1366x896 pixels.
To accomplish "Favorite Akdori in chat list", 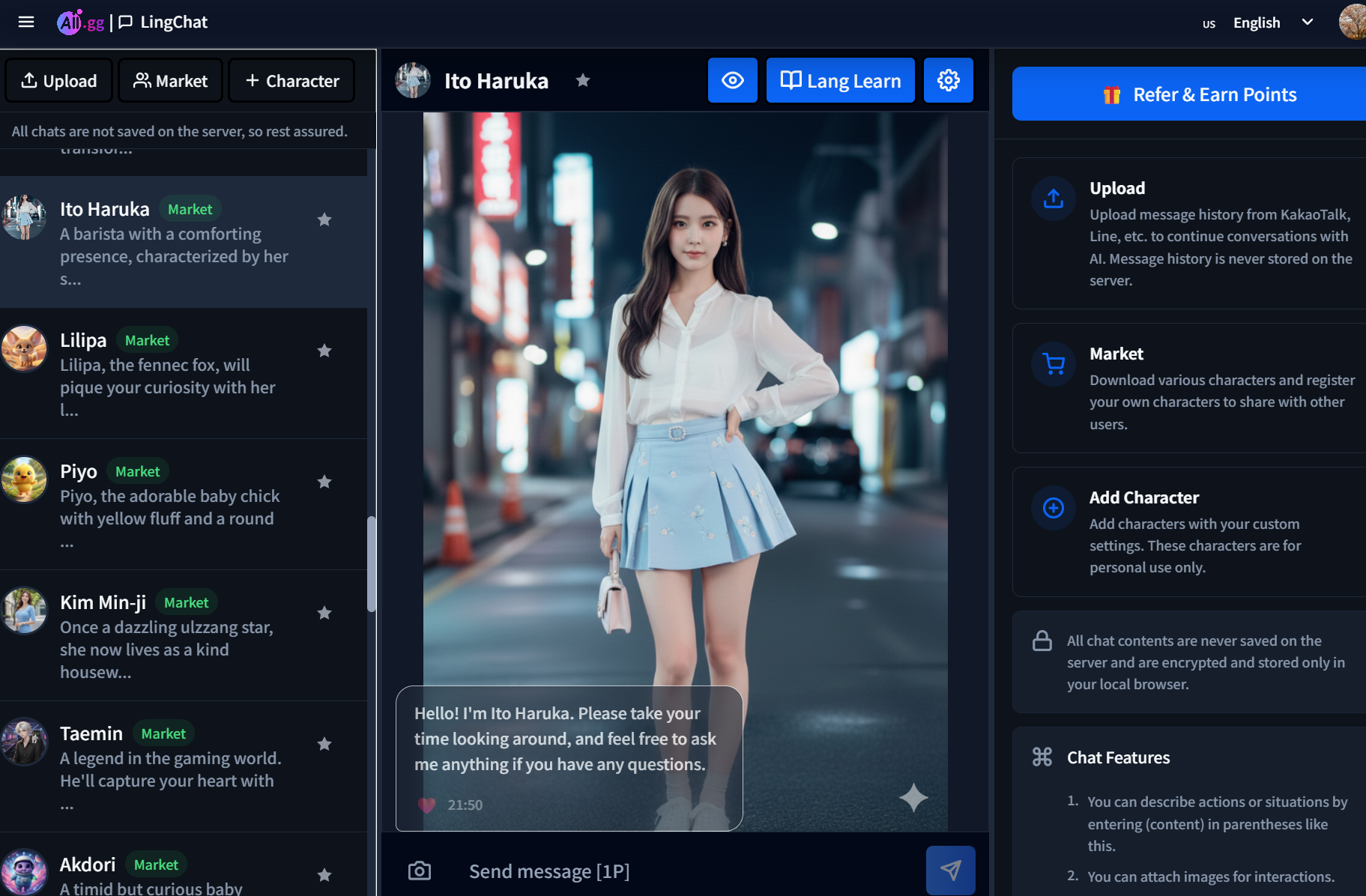I will pyautogui.click(x=324, y=875).
